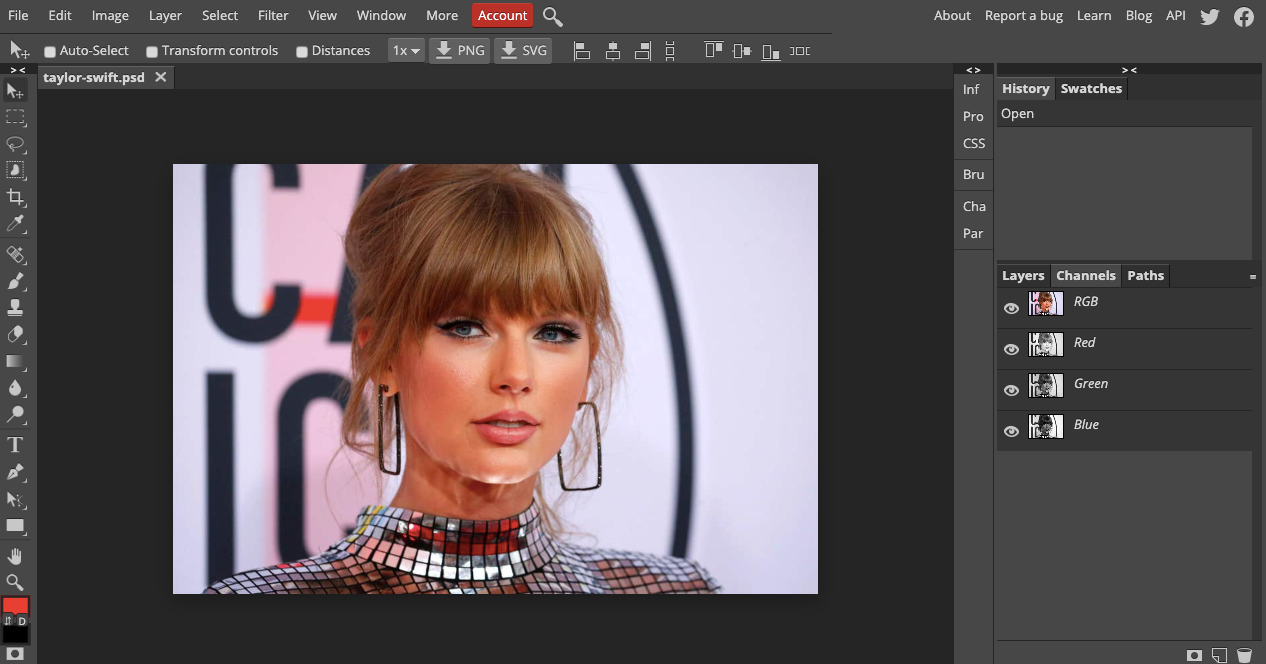Select the Lasso tool
Screen dimensions: 1266x664
15,144
